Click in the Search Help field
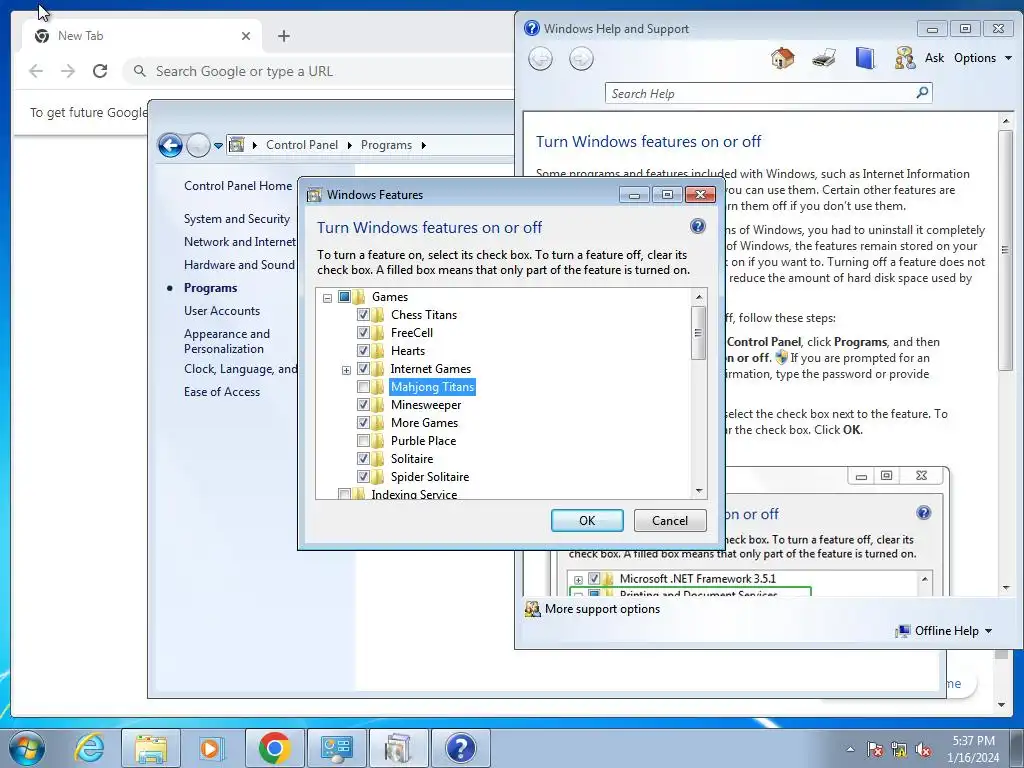Viewport: 1024px width, 768px height. pos(761,93)
